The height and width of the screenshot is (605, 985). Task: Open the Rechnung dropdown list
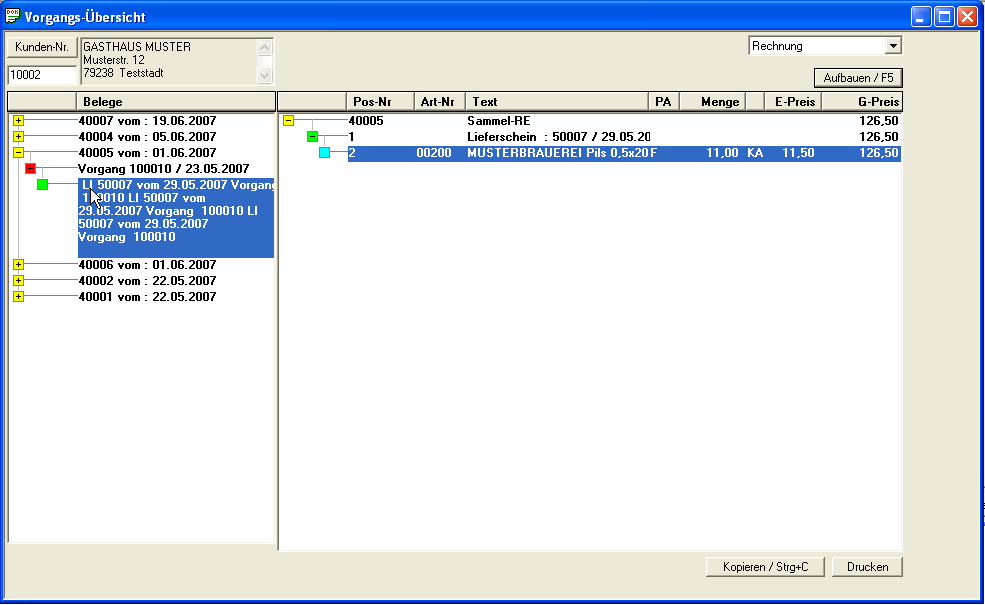pos(893,46)
